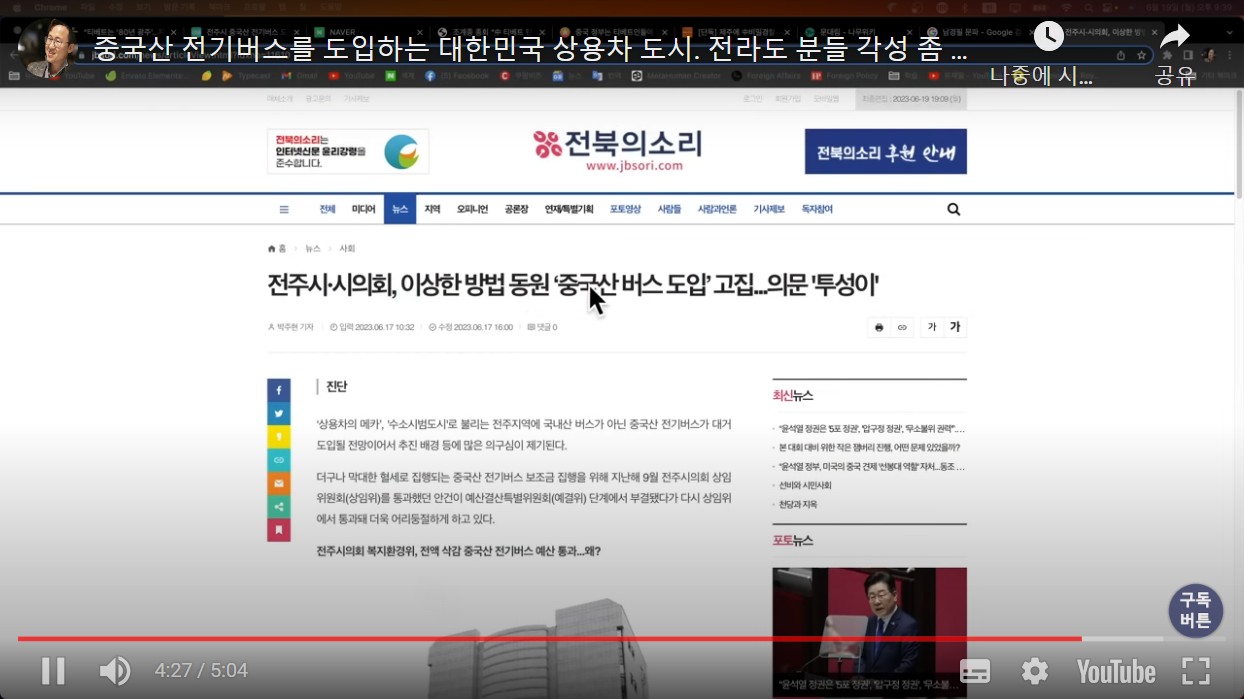Viewport: 1244px width, 699px height.
Task: Share the article via Facebook icon
Action: click(279, 391)
